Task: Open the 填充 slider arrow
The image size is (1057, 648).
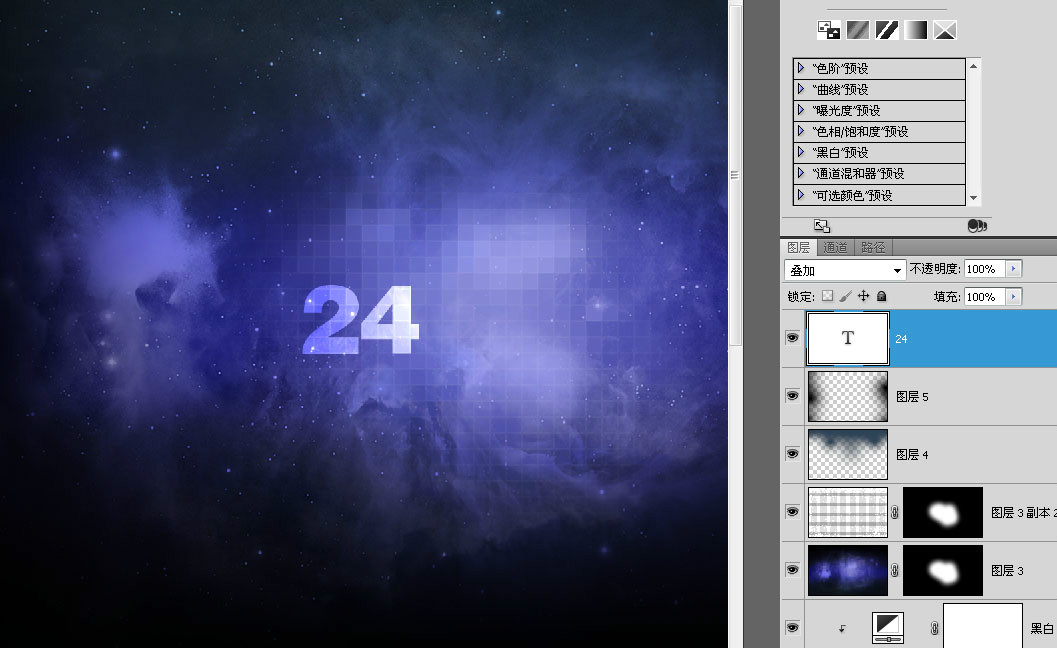Action: 1013,297
